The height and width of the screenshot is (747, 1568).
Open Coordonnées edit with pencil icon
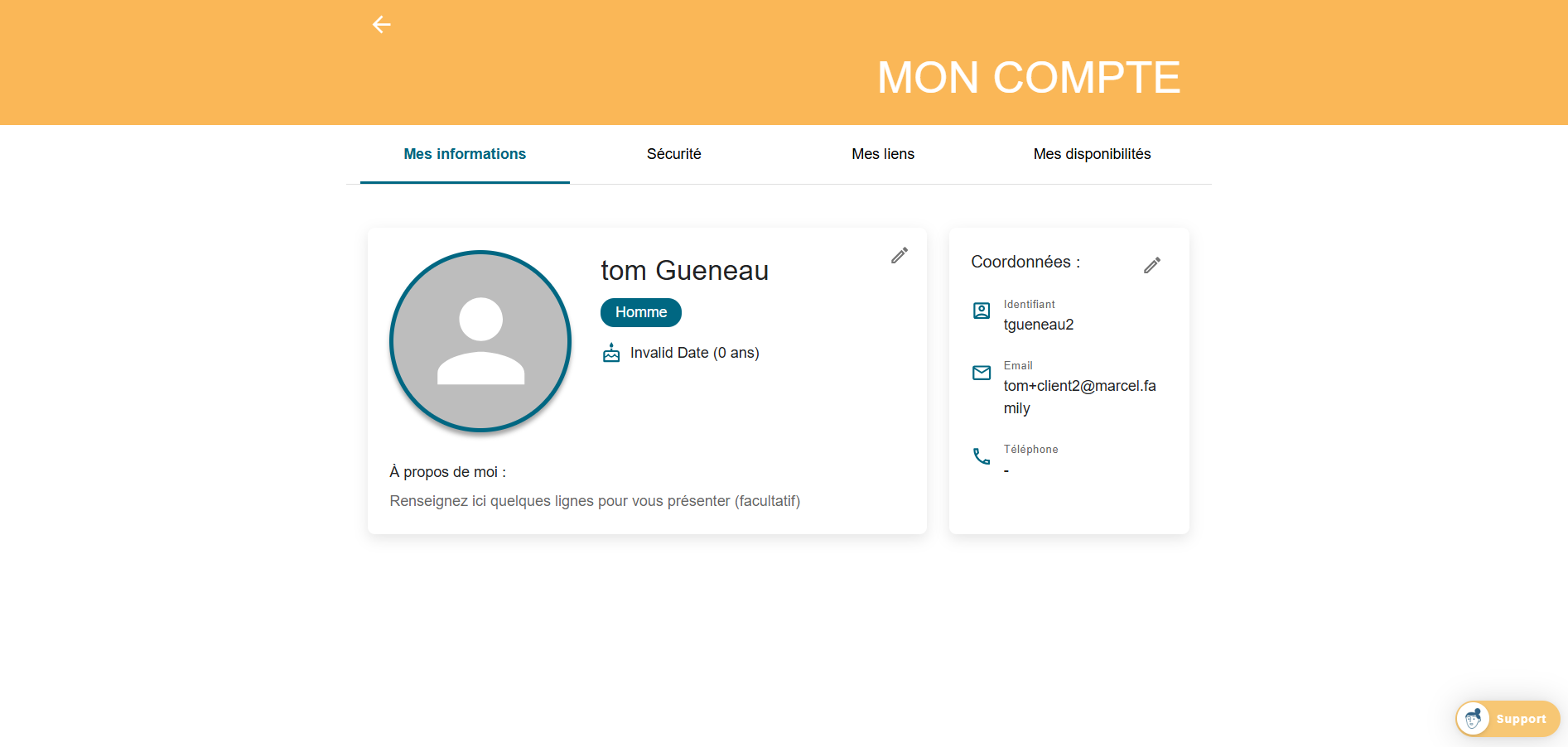click(x=1151, y=264)
